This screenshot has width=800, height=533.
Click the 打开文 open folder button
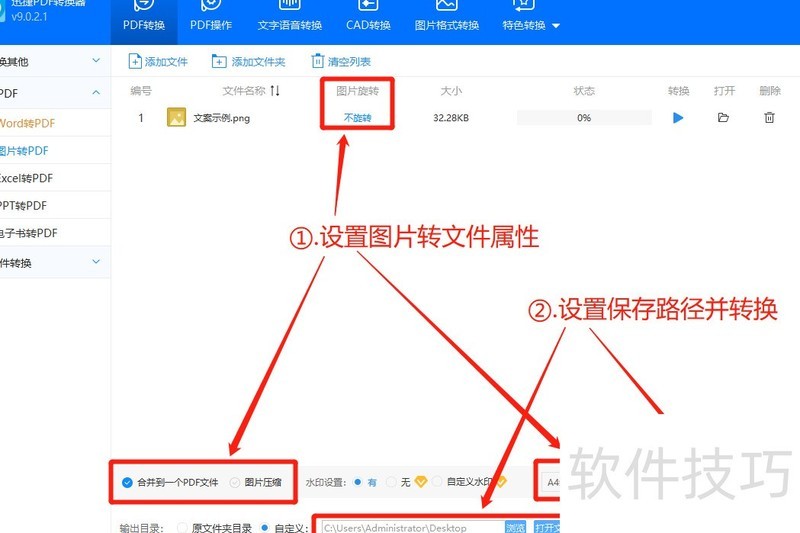pyautogui.click(x=547, y=527)
